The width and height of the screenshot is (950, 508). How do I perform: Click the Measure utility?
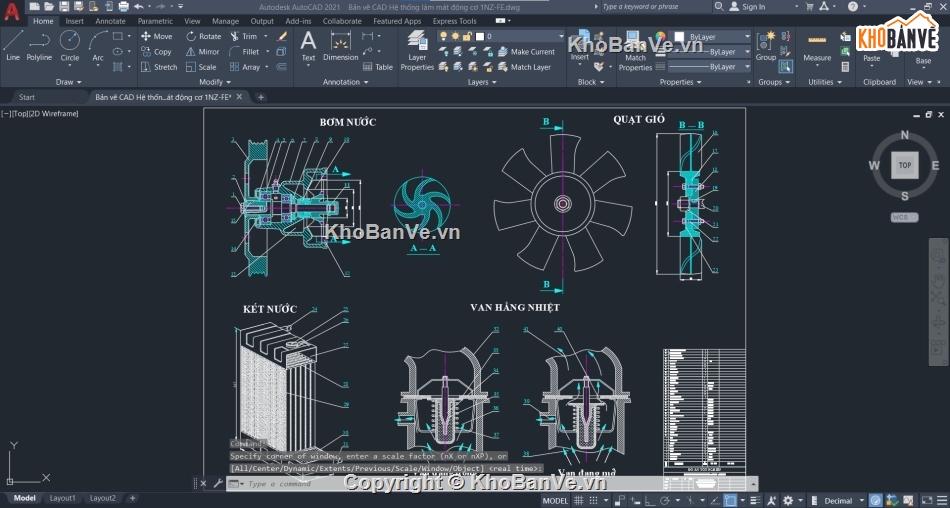pyautogui.click(x=817, y=47)
